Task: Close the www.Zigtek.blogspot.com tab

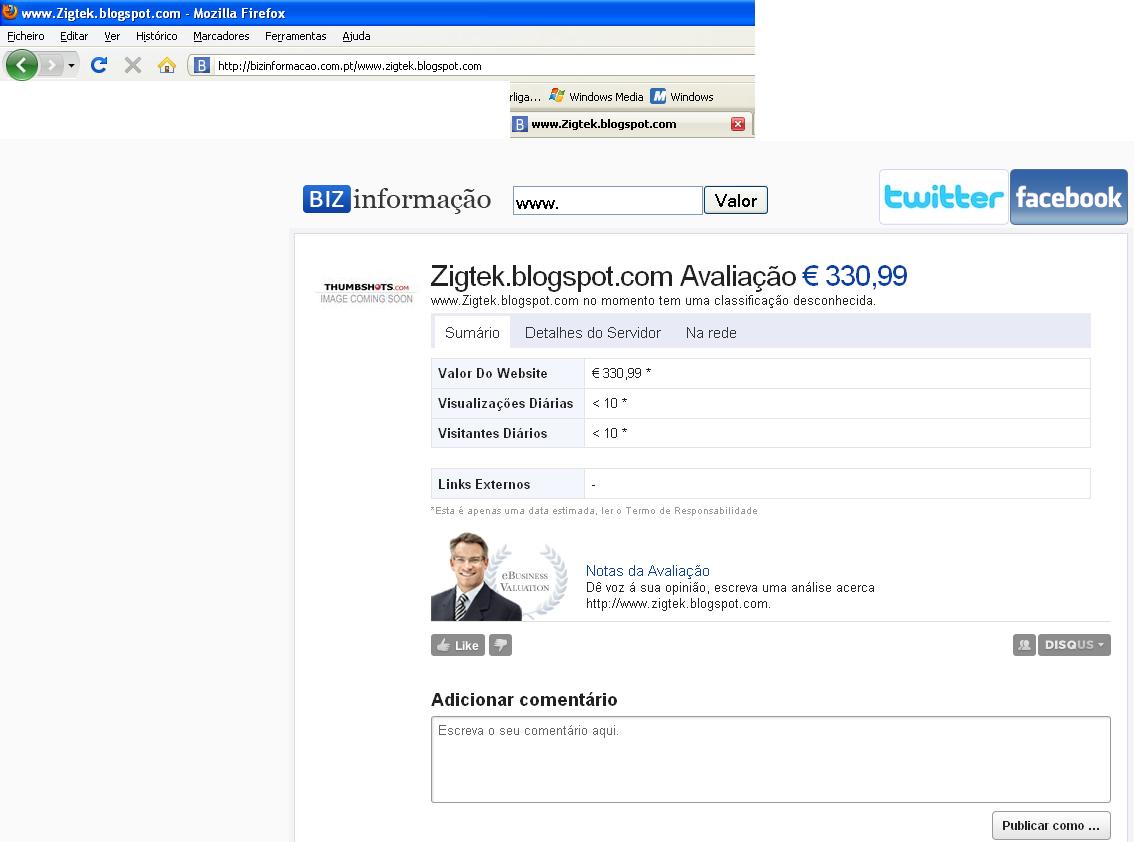Action: 738,124
